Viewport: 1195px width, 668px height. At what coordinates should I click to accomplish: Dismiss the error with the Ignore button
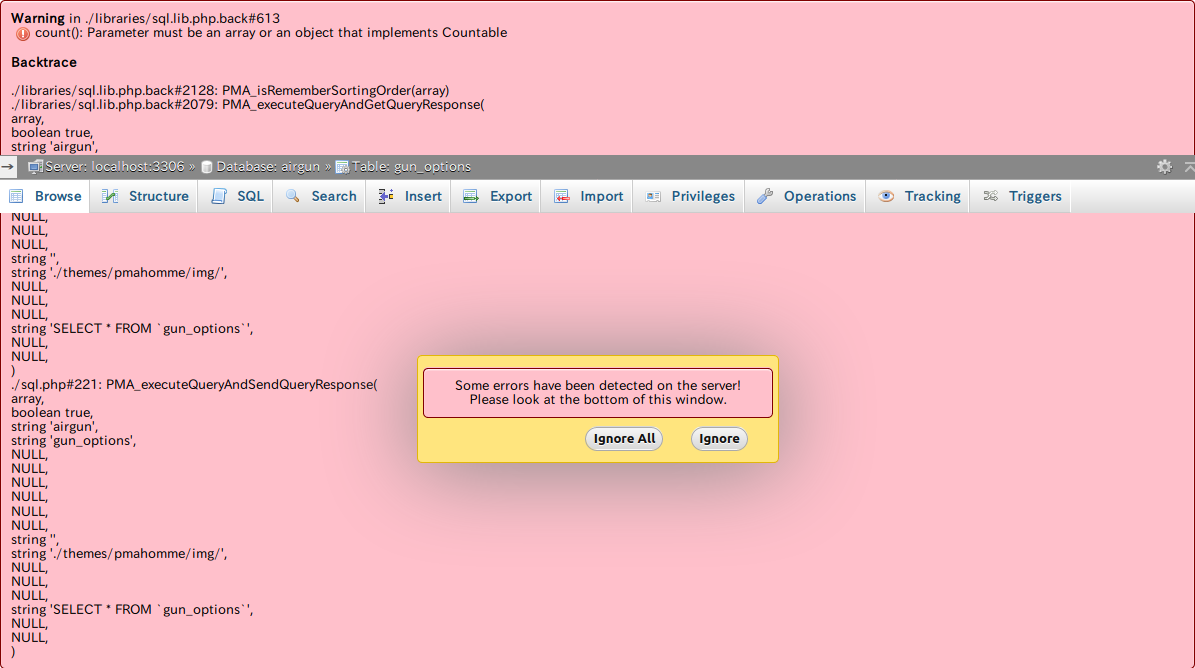click(x=719, y=438)
